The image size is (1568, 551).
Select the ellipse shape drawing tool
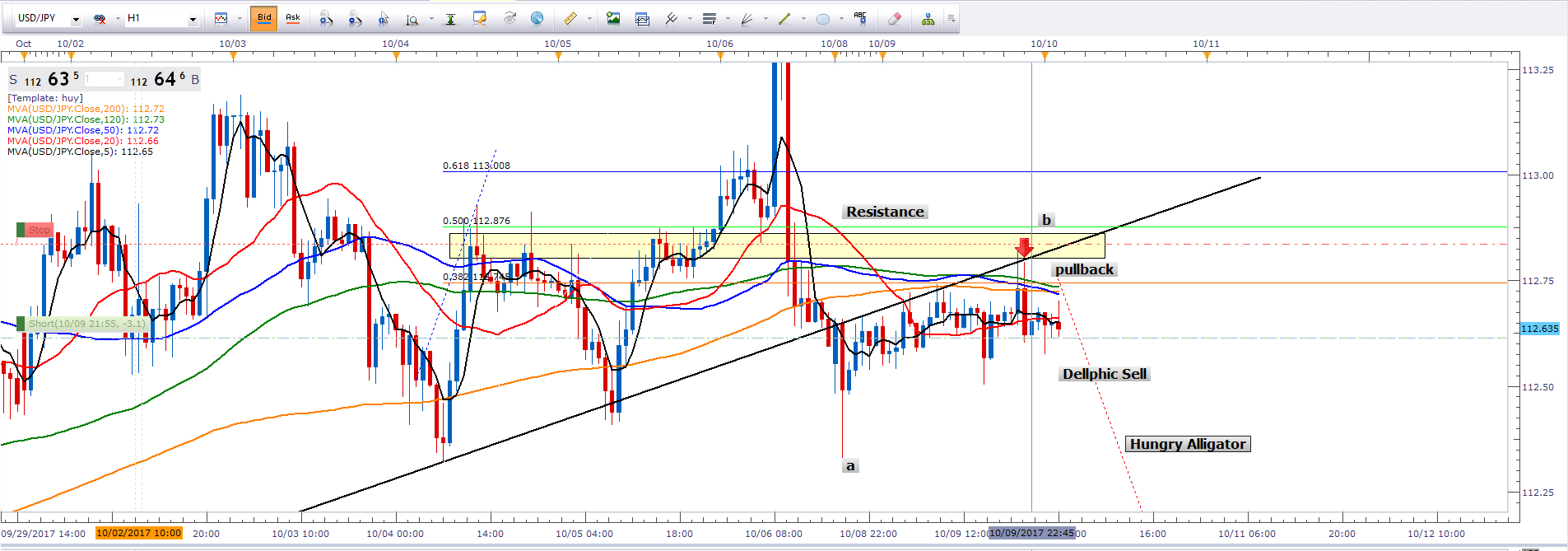[x=822, y=18]
